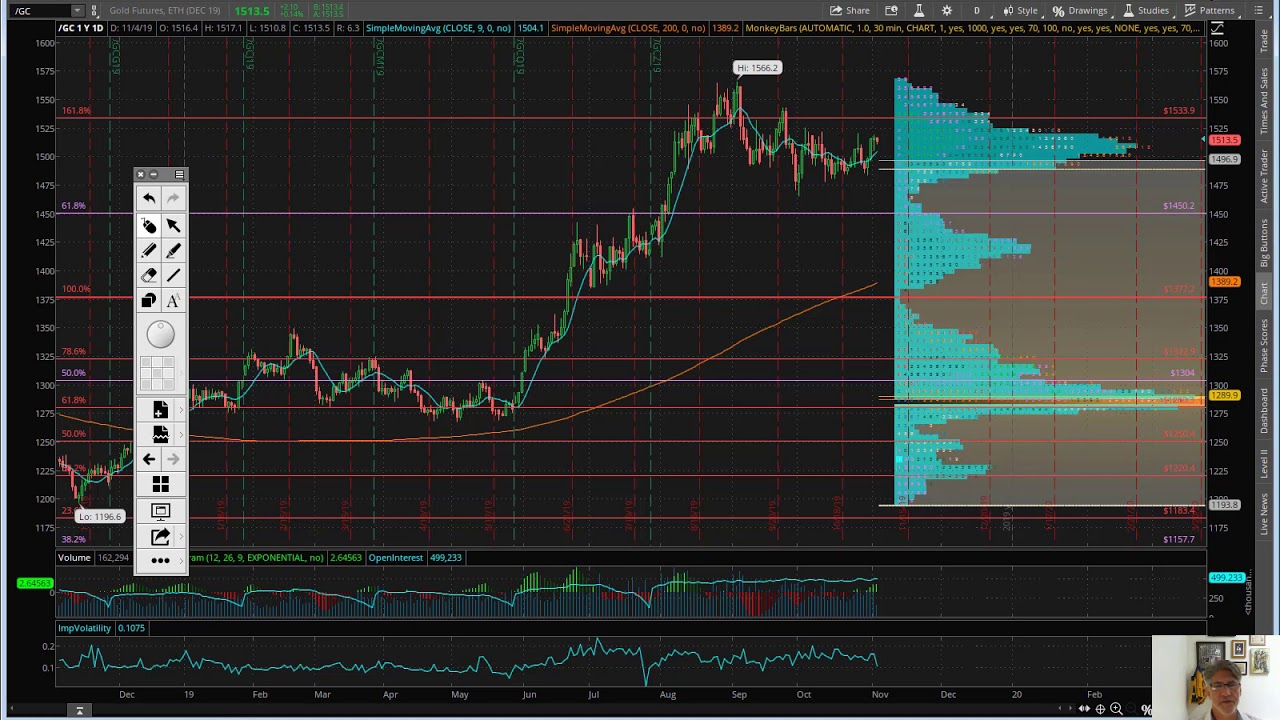Add a new page in drawing palette
The height and width of the screenshot is (720, 1280).
pos(160,410)
